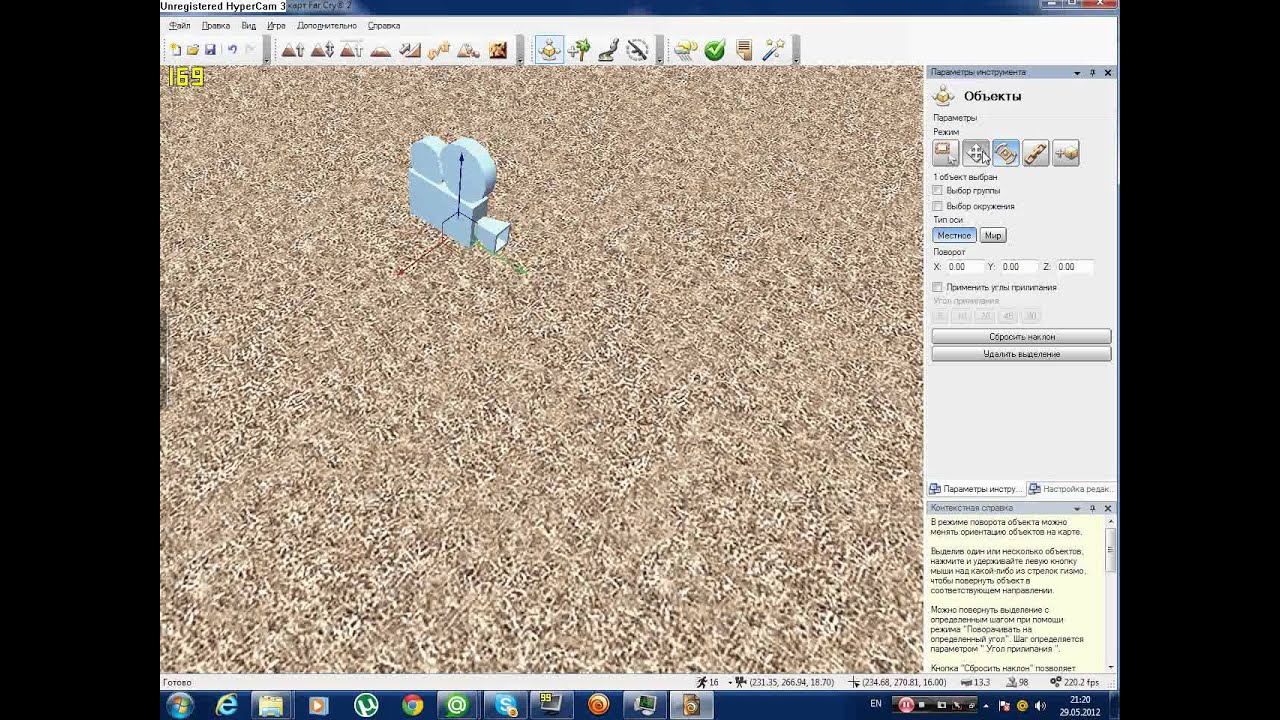Click the Сбросить наклон button
This screenshot has width=1280, height=720.
(x=1021, y=337)
